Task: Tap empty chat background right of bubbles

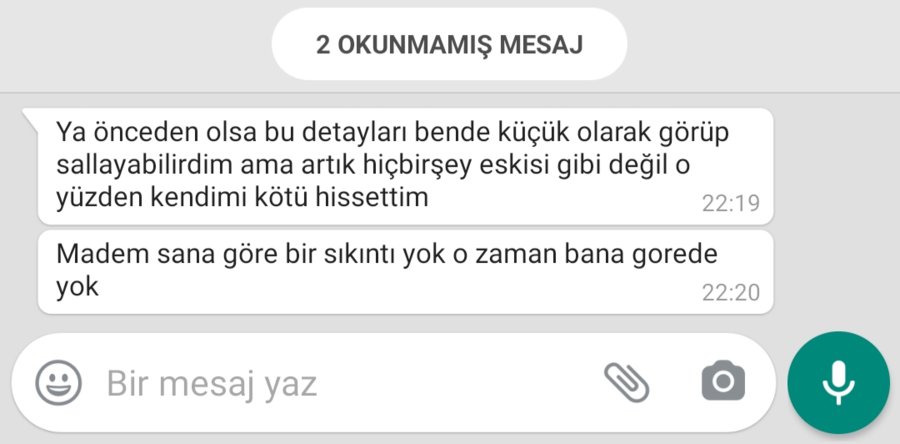Action: coord(837,212)
